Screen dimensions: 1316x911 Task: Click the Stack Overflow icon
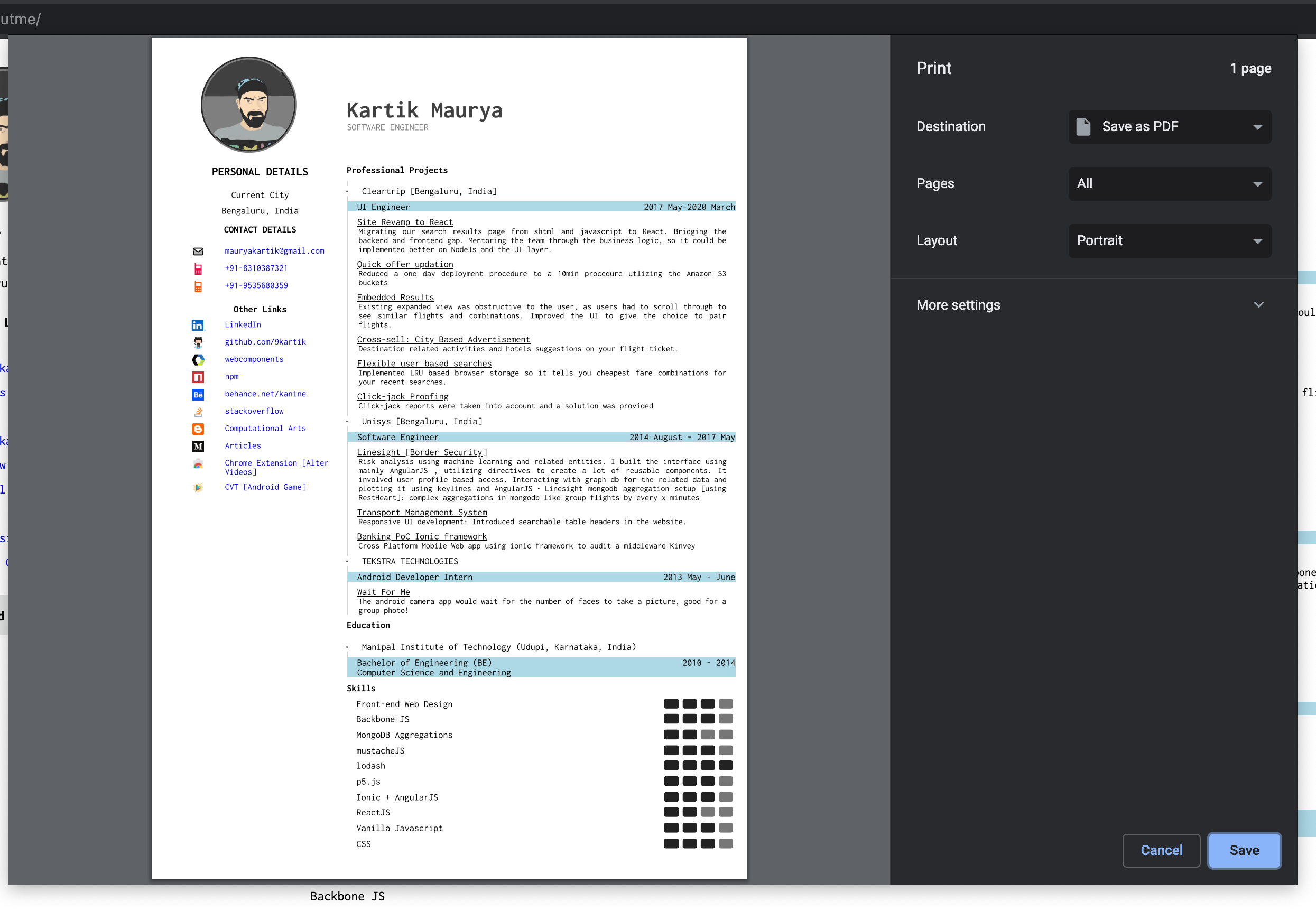point(198,412)
